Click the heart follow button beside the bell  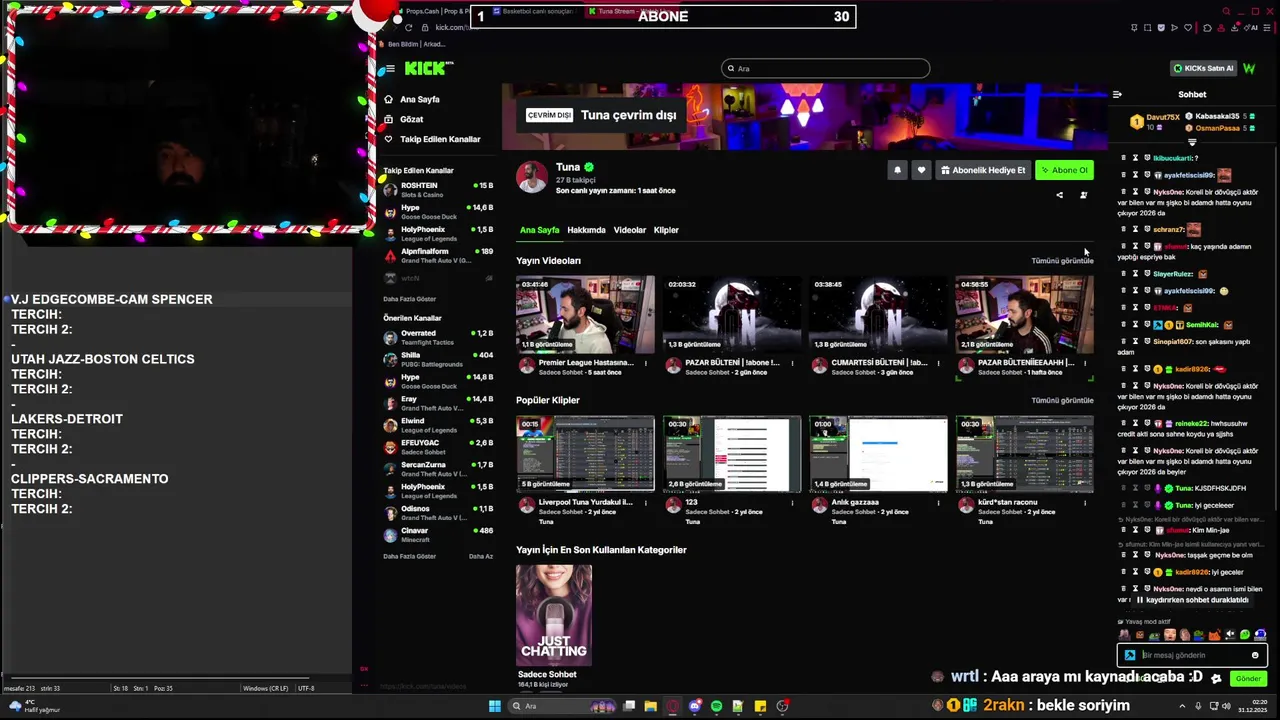point(921,170)
